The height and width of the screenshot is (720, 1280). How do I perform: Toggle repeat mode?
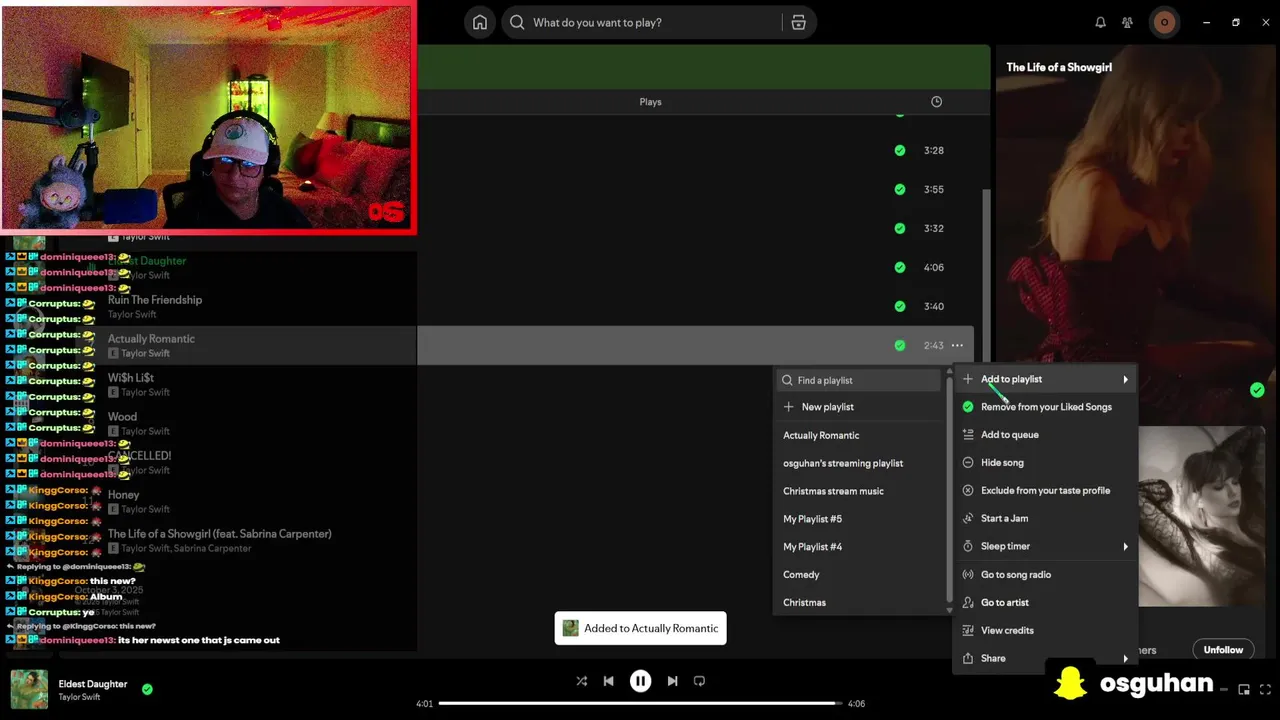pyautogui.click(x=699, y=681)
